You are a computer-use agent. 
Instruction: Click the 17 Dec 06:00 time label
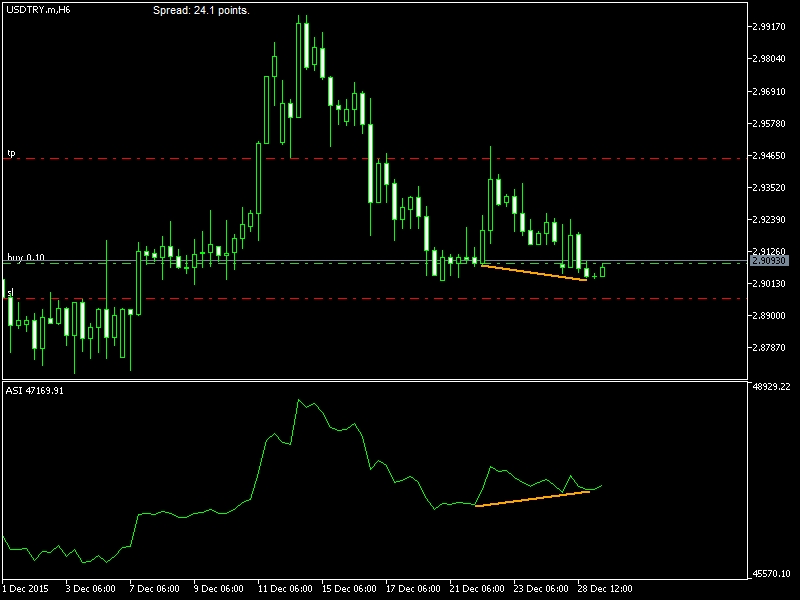click(413, 588)
